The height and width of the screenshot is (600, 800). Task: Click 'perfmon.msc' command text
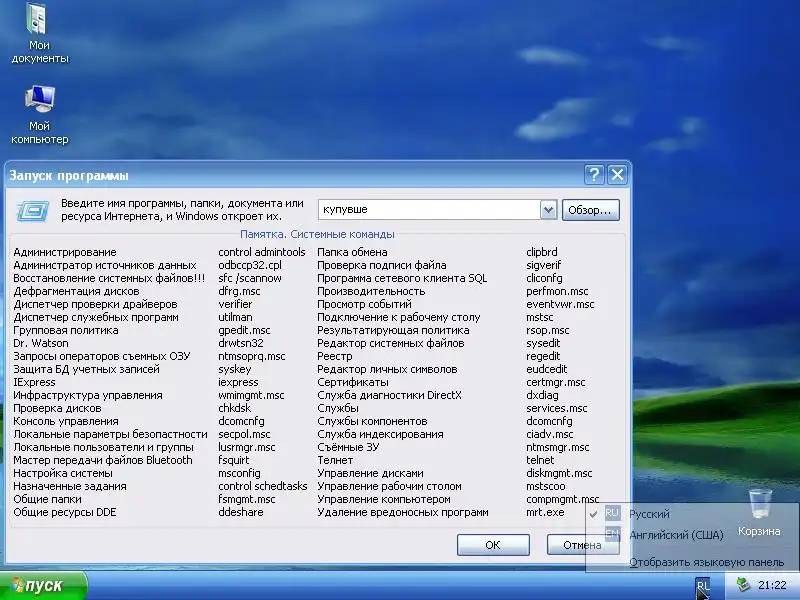click(557, 291)
